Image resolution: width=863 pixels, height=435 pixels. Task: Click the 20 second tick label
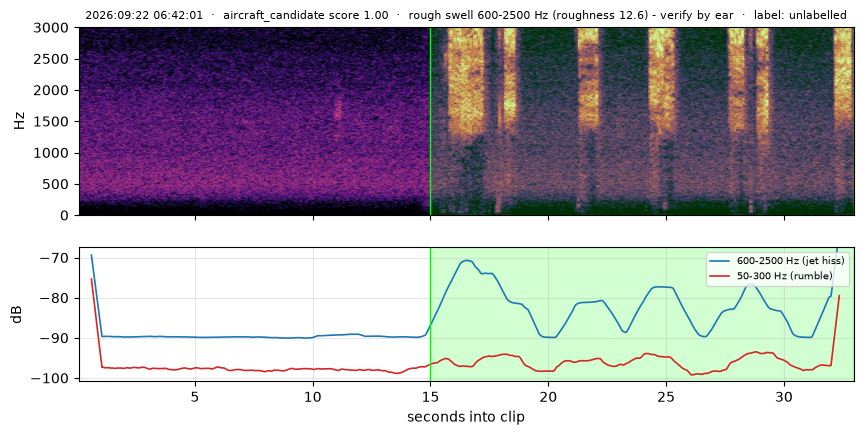(548, 396)
